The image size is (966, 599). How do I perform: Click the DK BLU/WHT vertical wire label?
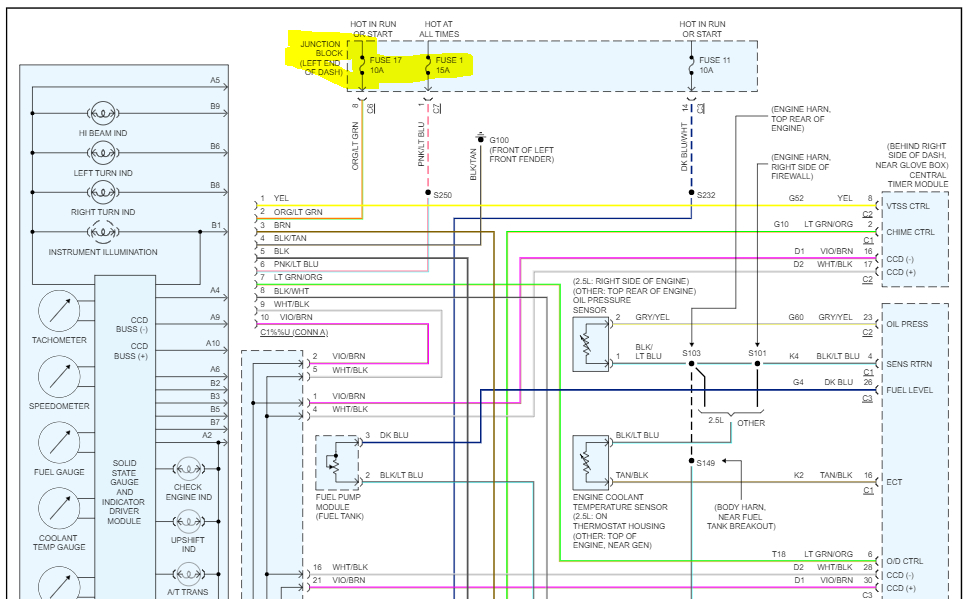click(684, 147)
